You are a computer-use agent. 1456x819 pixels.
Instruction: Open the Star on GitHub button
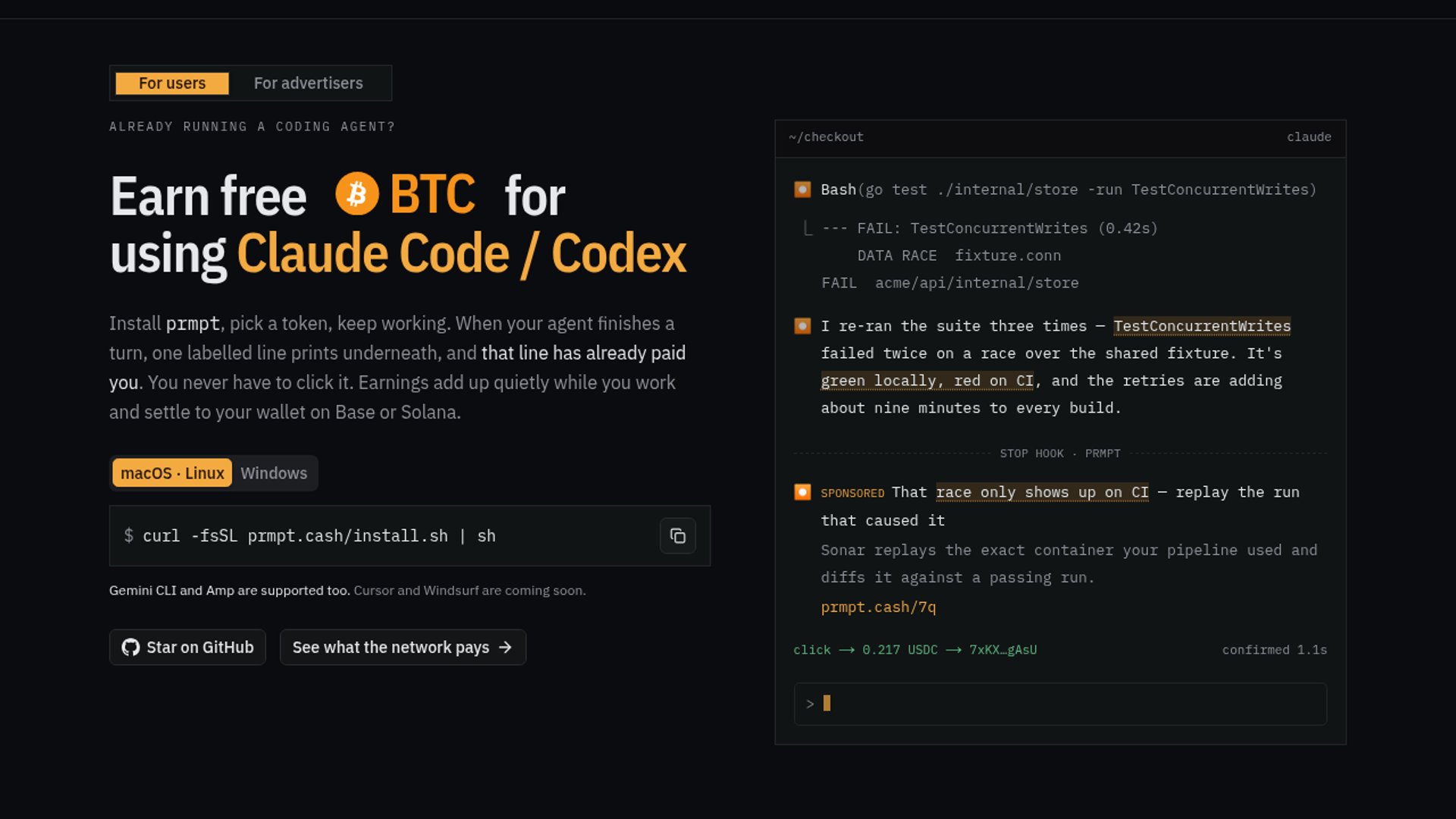tap(187, 648)
